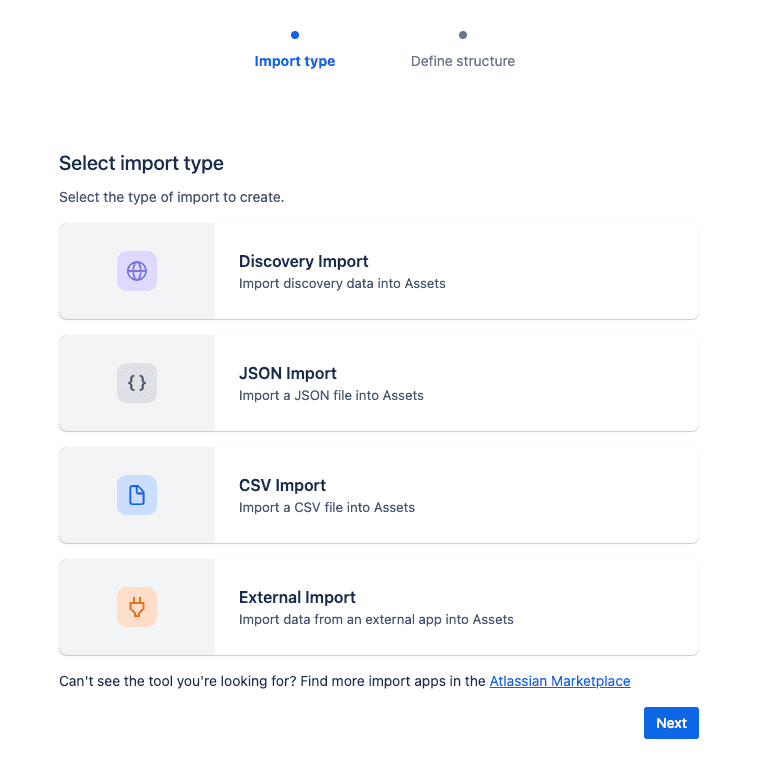Image resolution: width=763 pixels, height=759 pixels.
Task: Open the Atlassian Marketplace link
Action: coord(560,681)
